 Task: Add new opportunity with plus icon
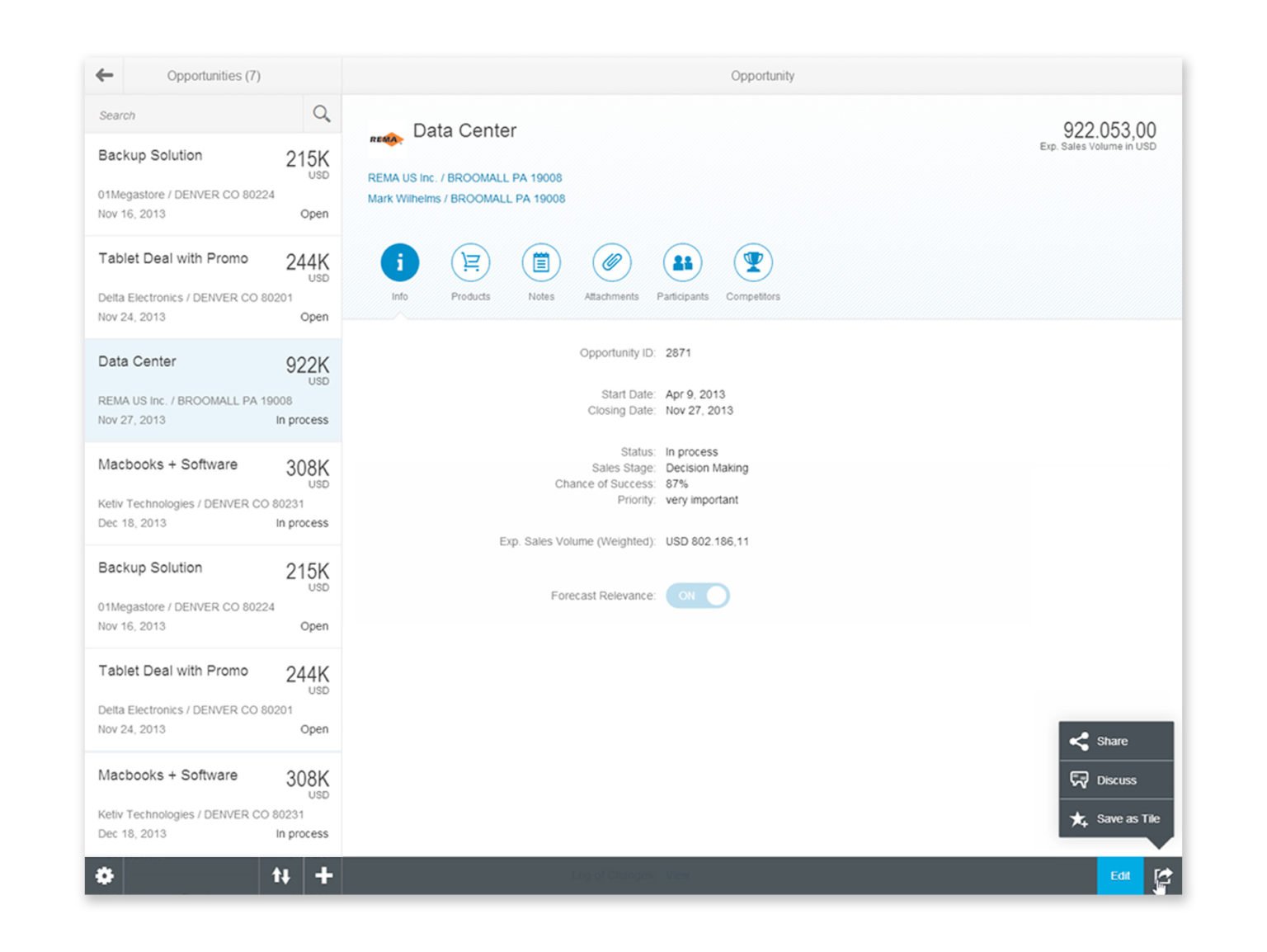[323, 875]
